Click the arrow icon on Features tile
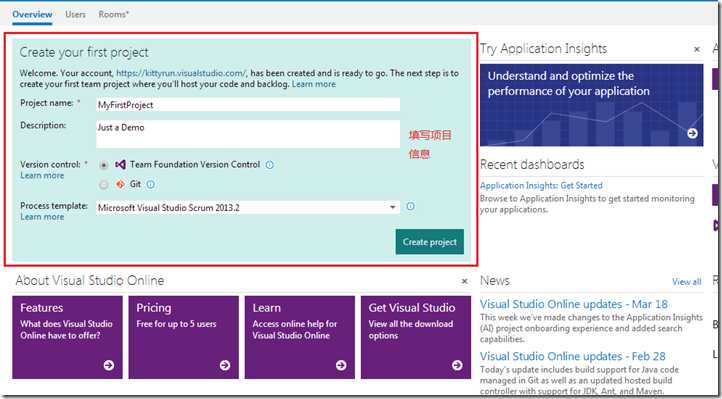The height and width of the screenshot is (399, 722). point(109,365)
